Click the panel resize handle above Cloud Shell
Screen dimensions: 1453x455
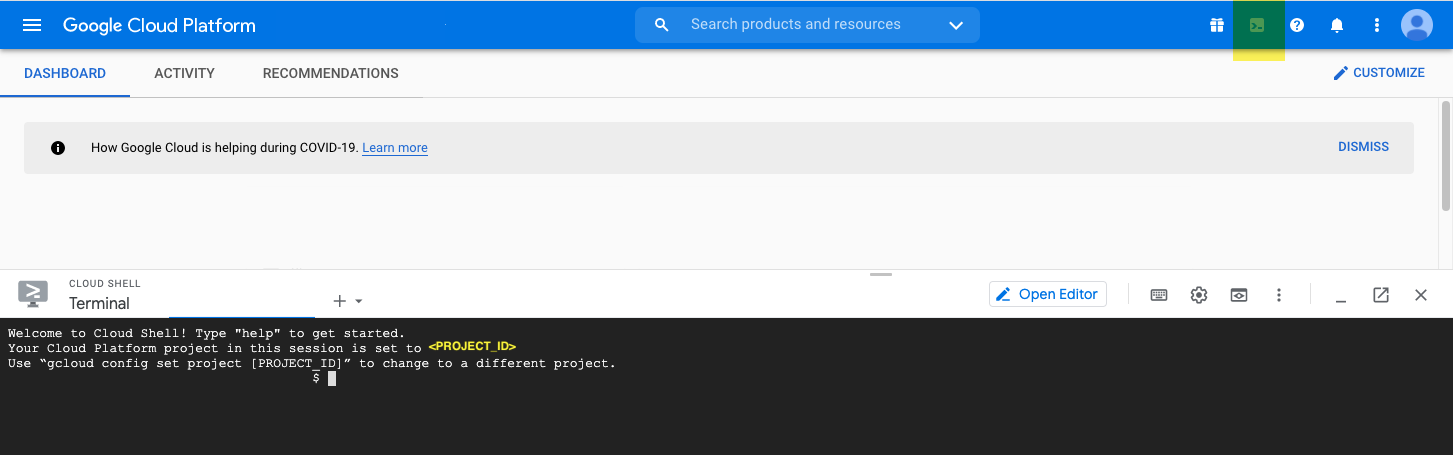tap(880, 274)
